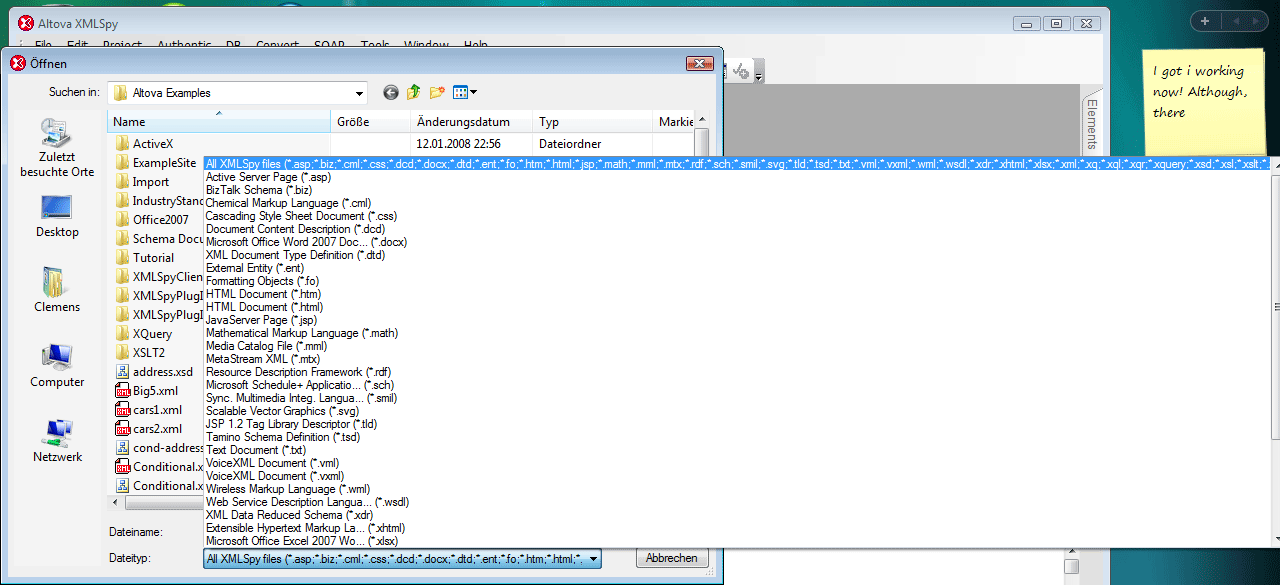
Task: Choose XML Document Type Definition (*.dtd)
Action: [x=294, y=255]
